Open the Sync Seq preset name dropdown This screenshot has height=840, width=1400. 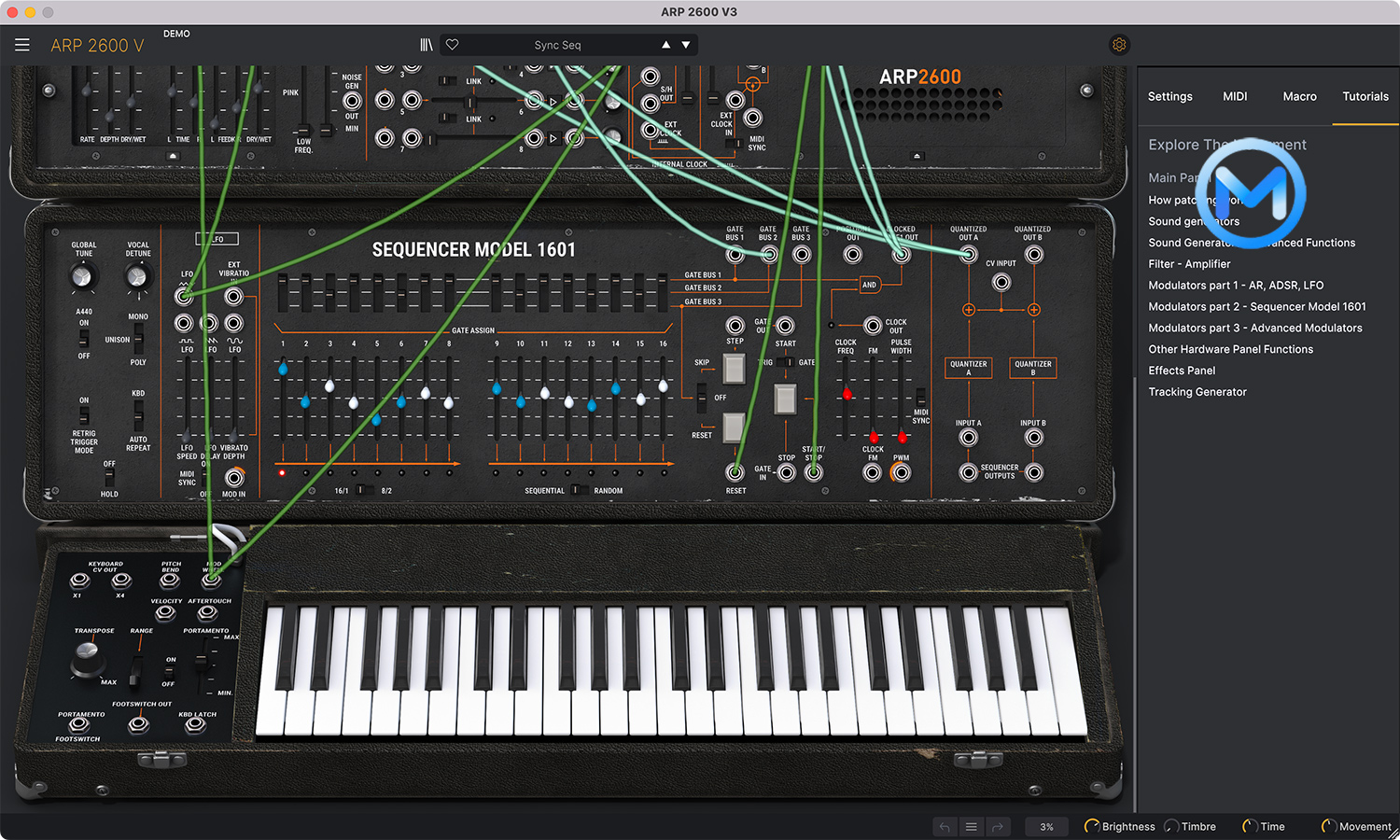pyautogui.click(x=560, y=44)
